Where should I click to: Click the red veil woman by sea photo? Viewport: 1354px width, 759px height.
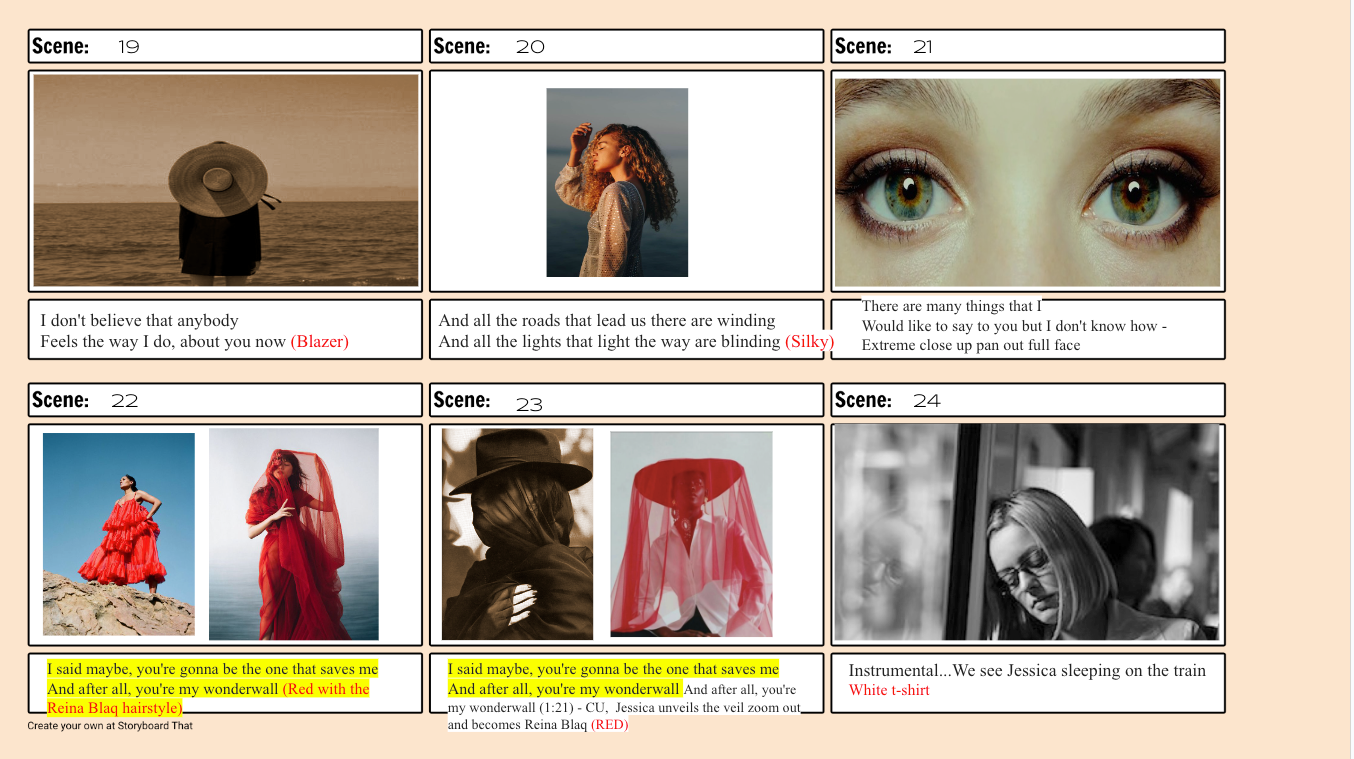294,534
